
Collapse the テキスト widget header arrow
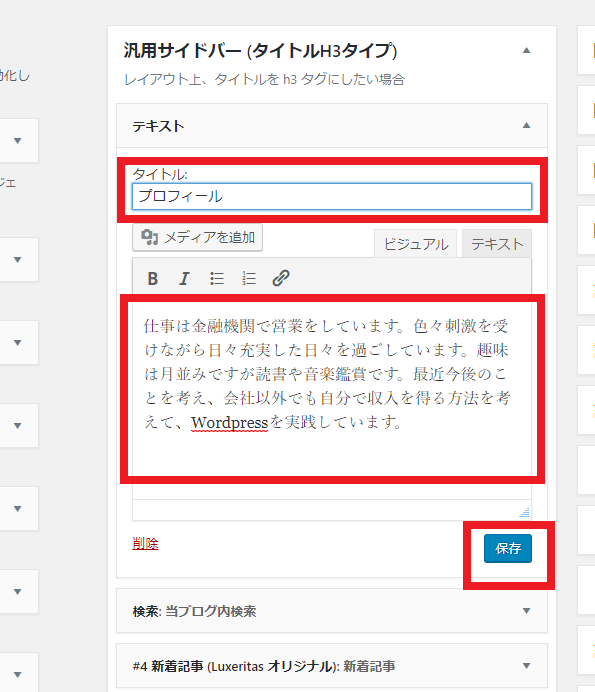coord(526,126)
